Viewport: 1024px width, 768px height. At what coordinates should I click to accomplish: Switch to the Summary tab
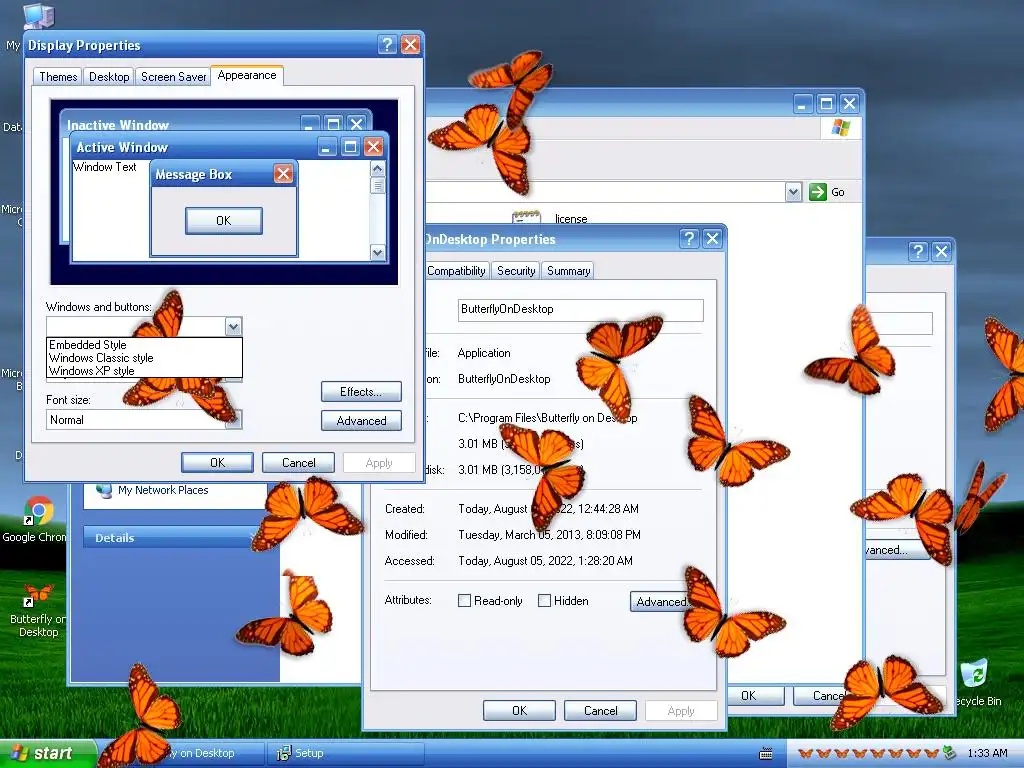click(568, 270)
